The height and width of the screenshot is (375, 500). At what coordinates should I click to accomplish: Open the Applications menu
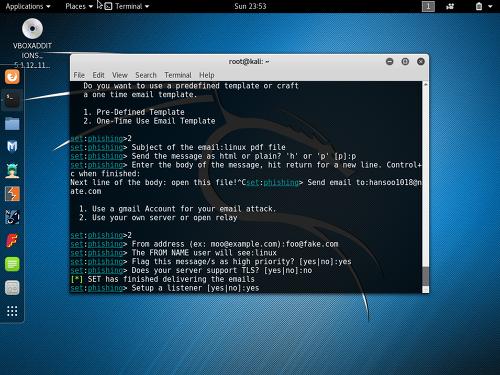[x=28, y=6]
